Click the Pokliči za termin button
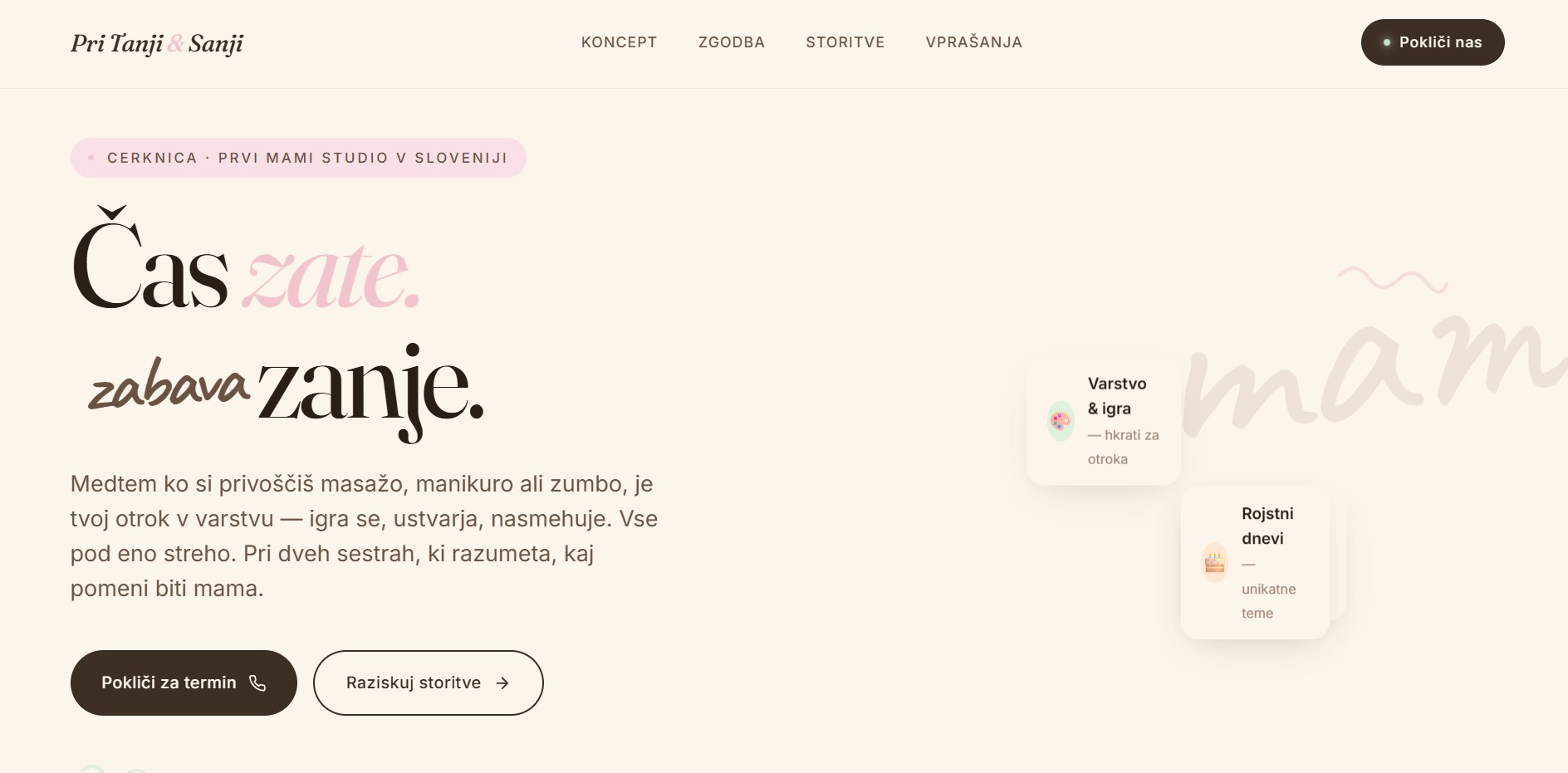This screenshot has height=773, width=1568. [184, 682]
